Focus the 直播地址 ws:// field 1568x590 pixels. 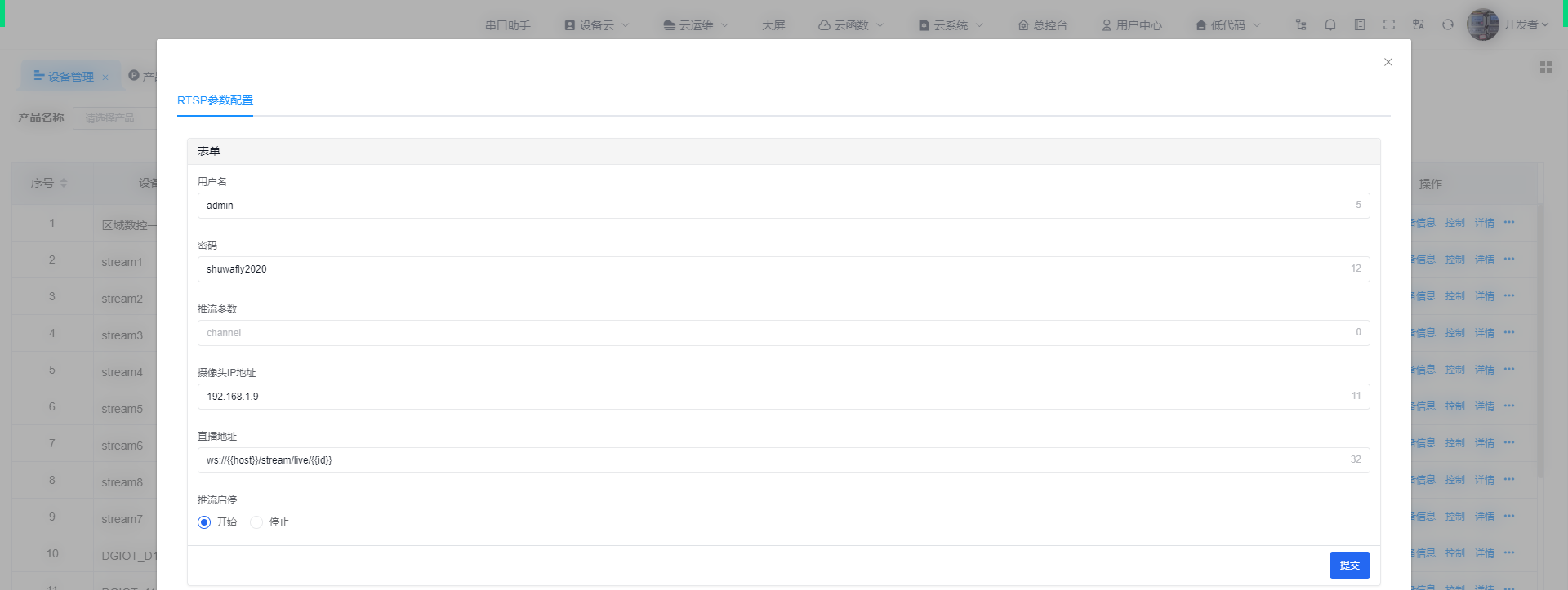[x=783, y=460]
